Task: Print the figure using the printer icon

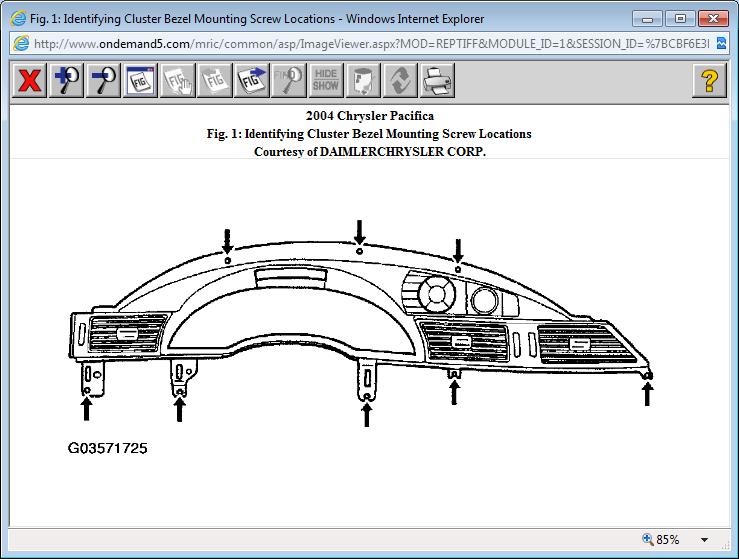Action: (x=437, y=80)
